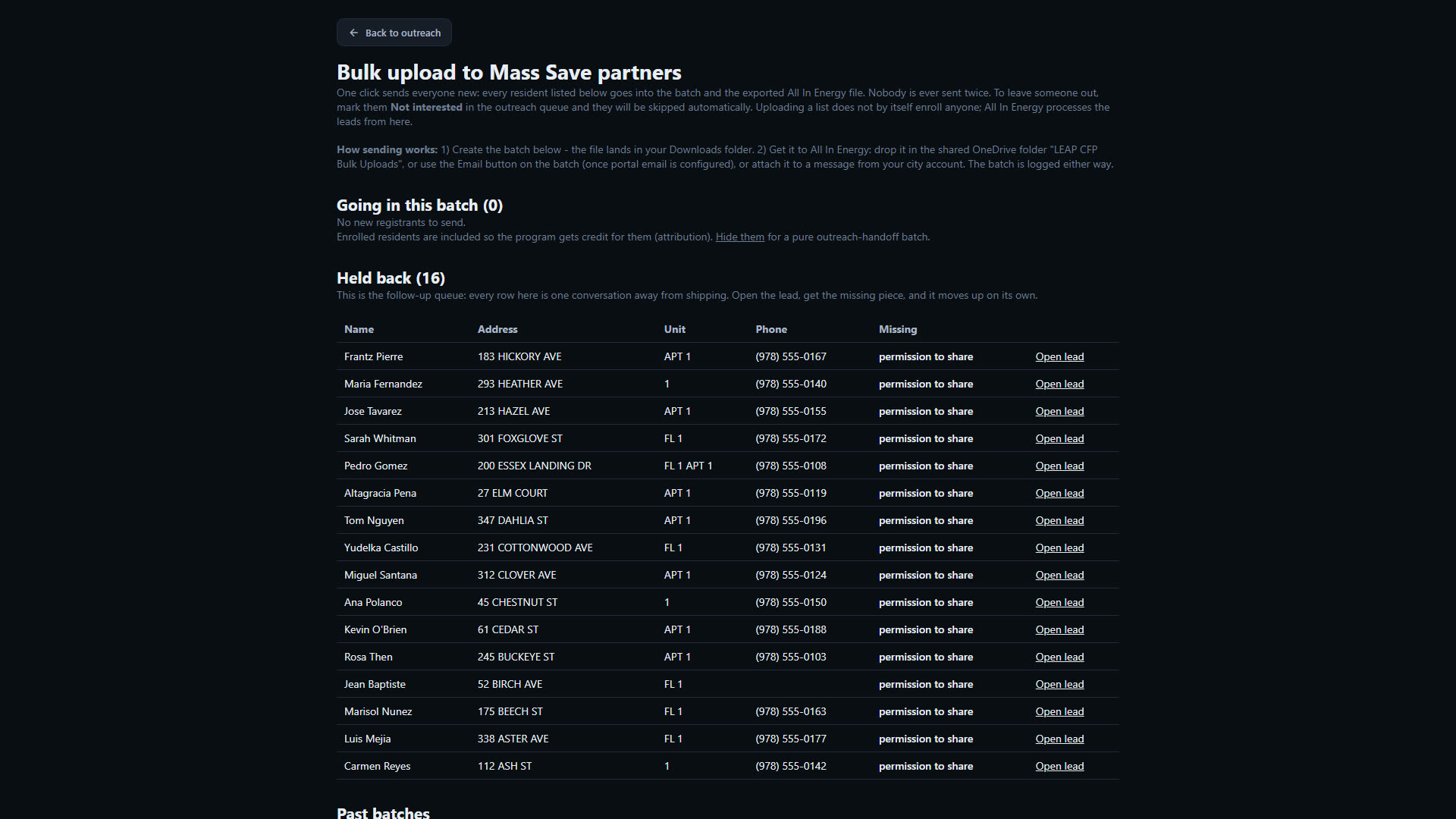Open lead for Sarah Whitman
The image size is (1456, 819).
pyautogui.click(x=1059, y=438)
